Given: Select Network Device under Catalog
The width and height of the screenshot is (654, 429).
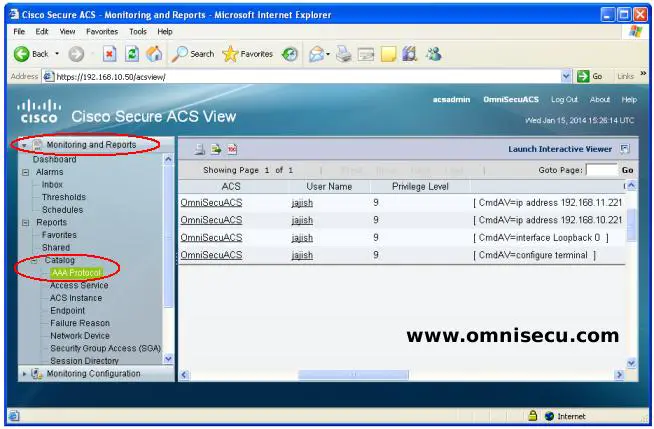Looking at the screenshot, I should pos(80,336).
